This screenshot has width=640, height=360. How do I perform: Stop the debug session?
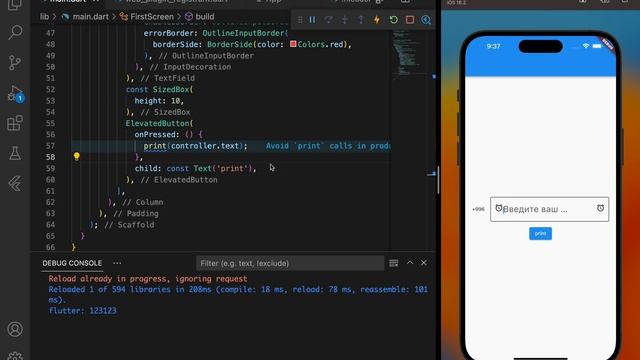pos(410,20)
